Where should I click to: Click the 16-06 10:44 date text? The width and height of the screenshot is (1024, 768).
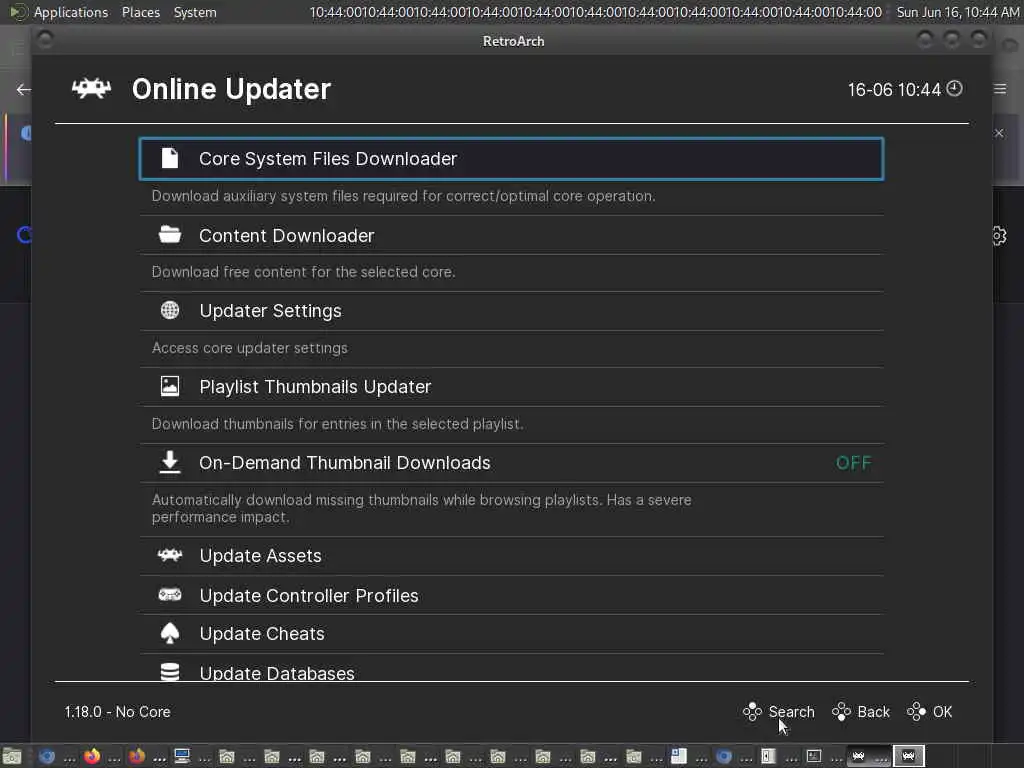coord(894,89)
